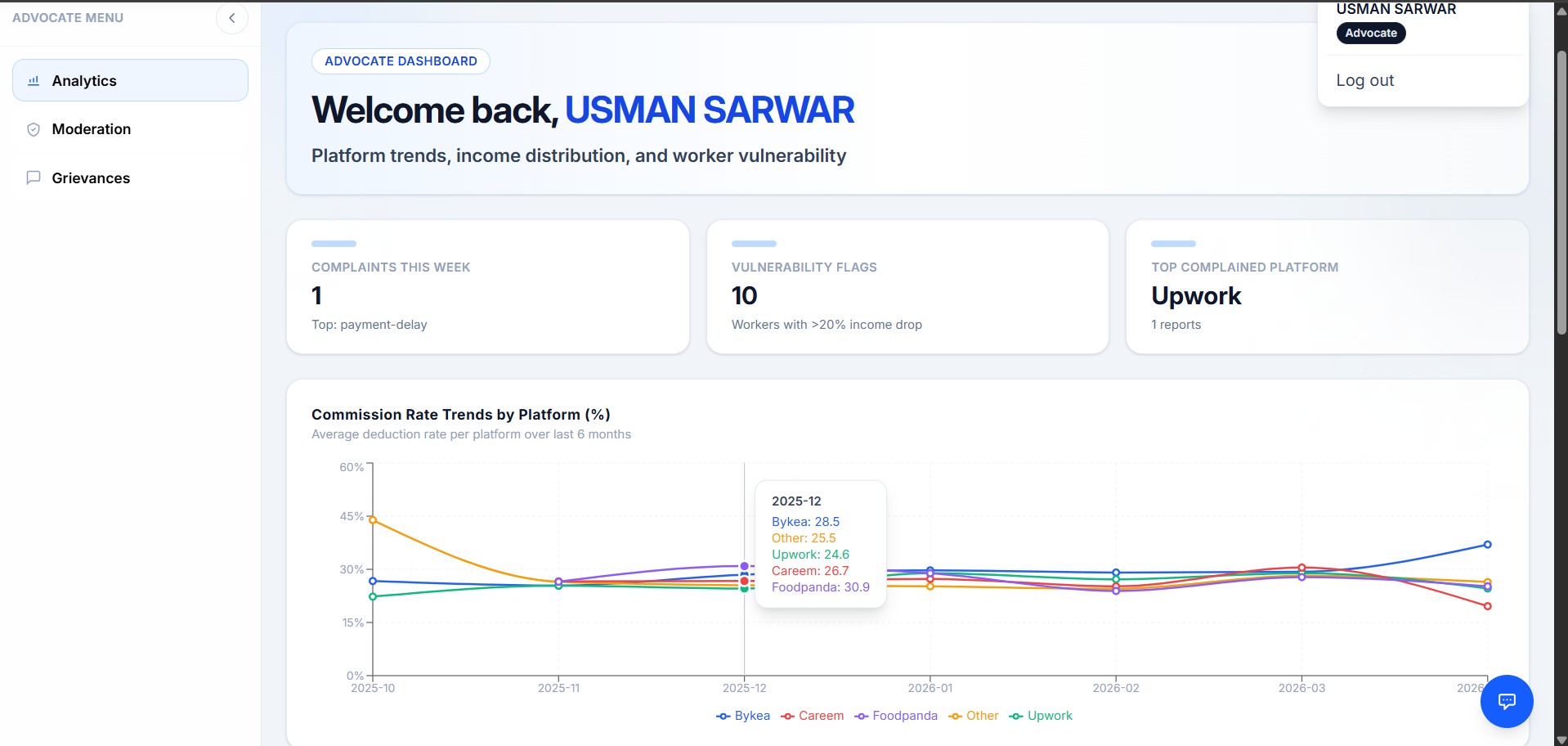Click the Bykea data point at far right
Screen dimensions: 1568x746
1487,545
